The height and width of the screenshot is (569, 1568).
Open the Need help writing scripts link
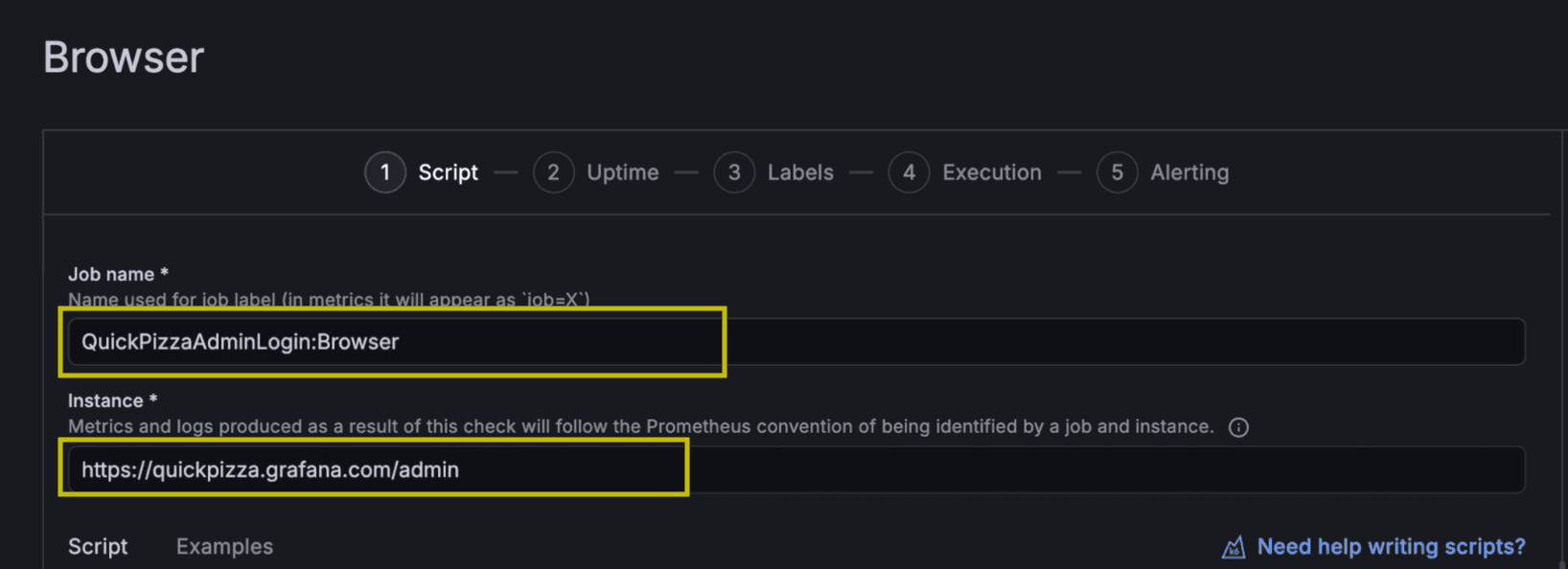pyautogui.click(x=1390, y=546)
